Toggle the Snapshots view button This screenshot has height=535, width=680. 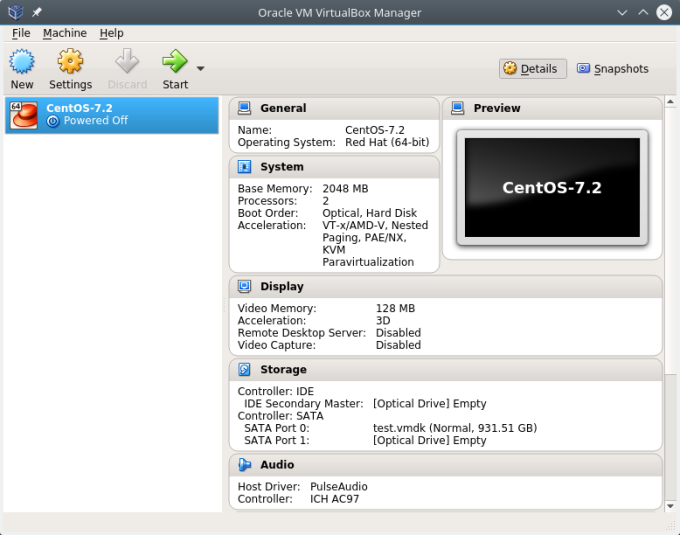(613, 69)
